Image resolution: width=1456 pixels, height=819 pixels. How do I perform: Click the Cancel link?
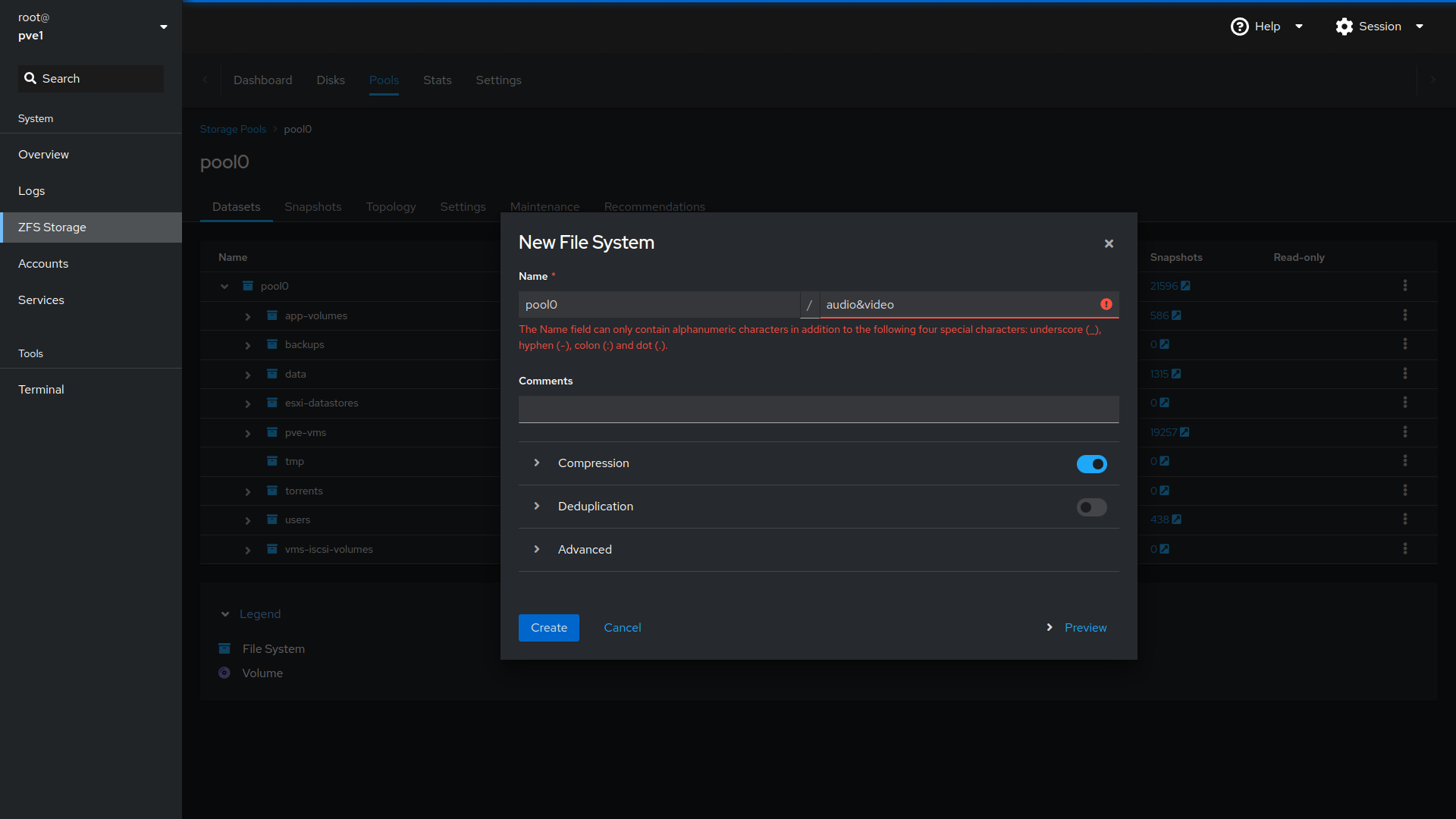coord(622,628)
